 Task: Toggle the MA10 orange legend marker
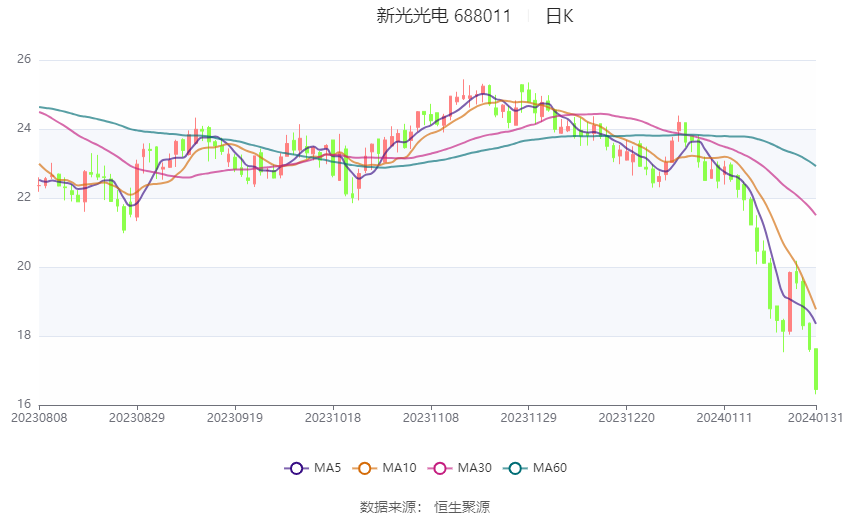click(364, 468)
